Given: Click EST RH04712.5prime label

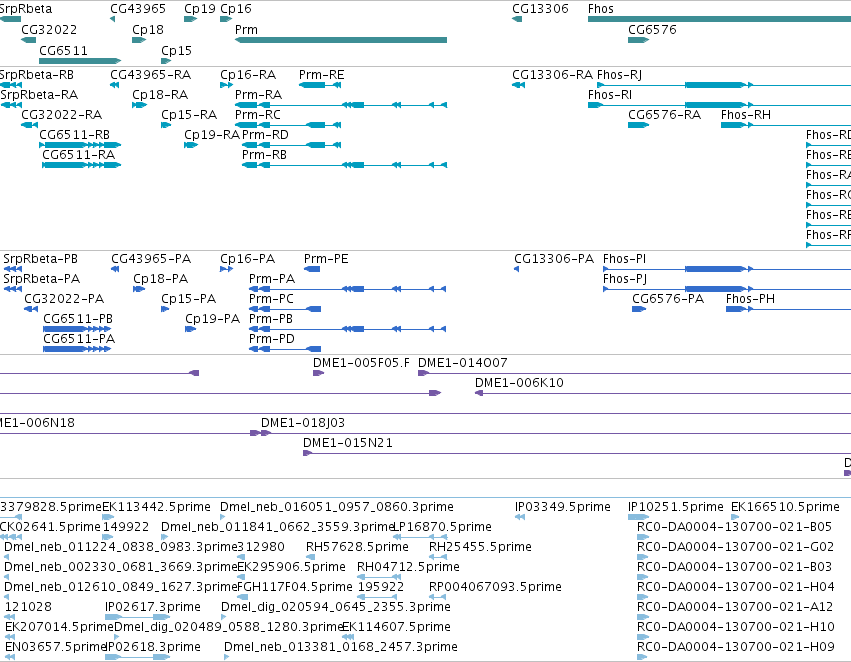Looking at the screenshot, I should 408,568.
